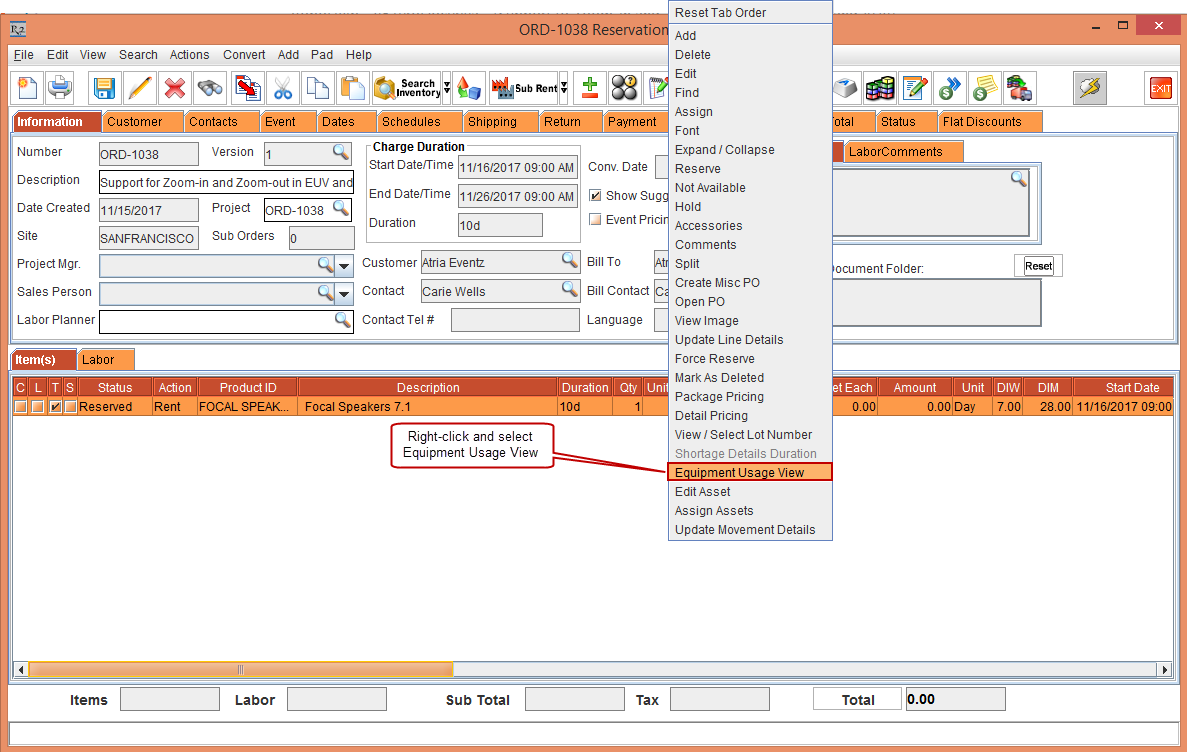Enable the Event Pricing checkbox
Screen dimensions: 1187x752
tap(595, 220)
